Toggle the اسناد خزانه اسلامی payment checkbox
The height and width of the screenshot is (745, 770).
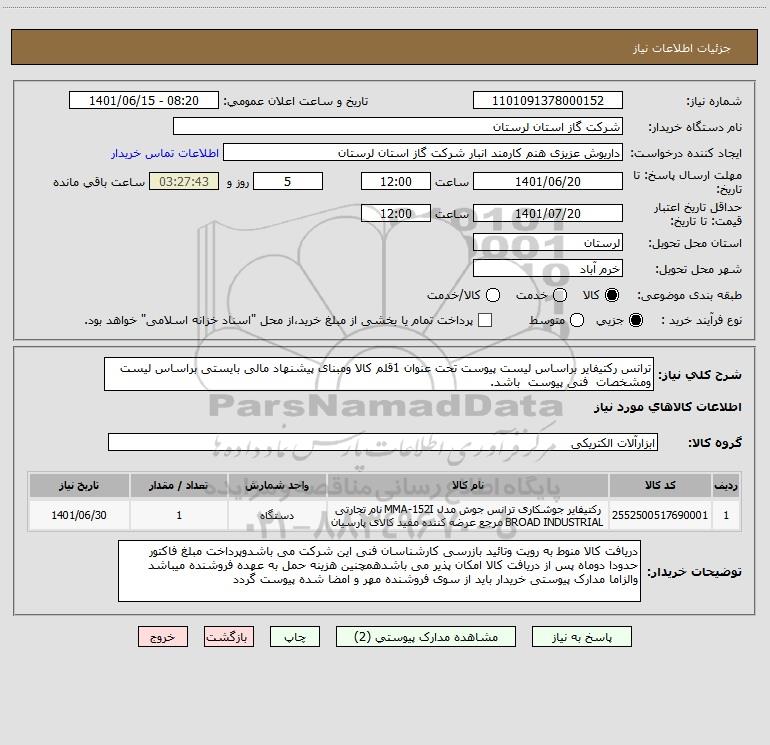[x=485, y=320]
